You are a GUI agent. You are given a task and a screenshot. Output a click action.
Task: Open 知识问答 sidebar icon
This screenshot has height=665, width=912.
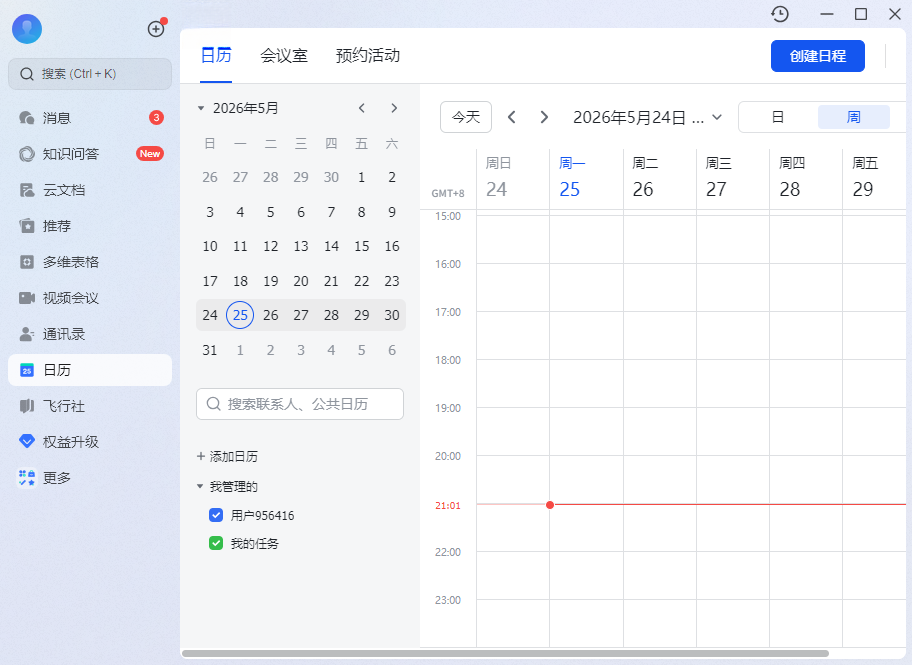click(27, 154)
